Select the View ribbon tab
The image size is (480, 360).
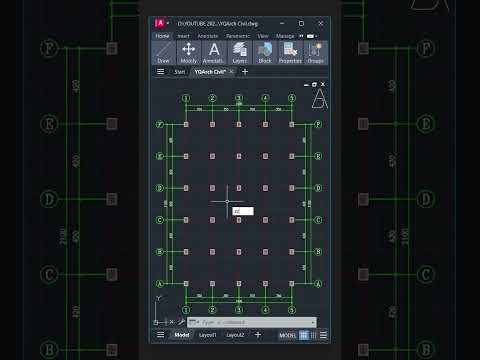tap(263, 36)
